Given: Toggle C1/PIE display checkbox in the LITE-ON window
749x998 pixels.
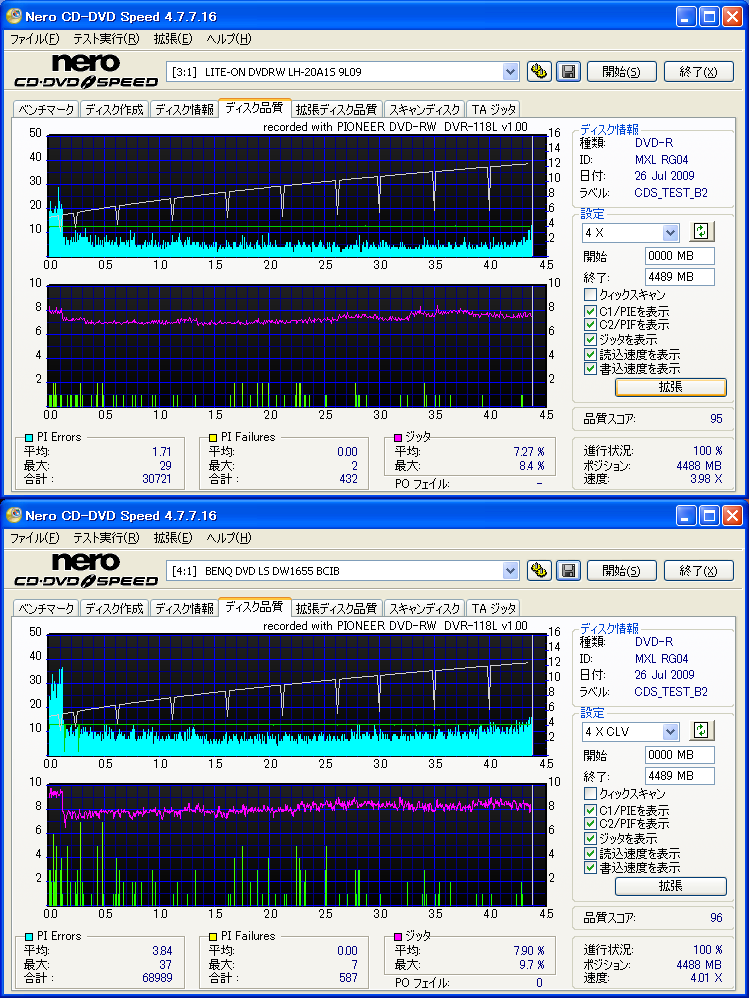Looking at the screenshot, I should pyautogui.click(x=590, y=311).
